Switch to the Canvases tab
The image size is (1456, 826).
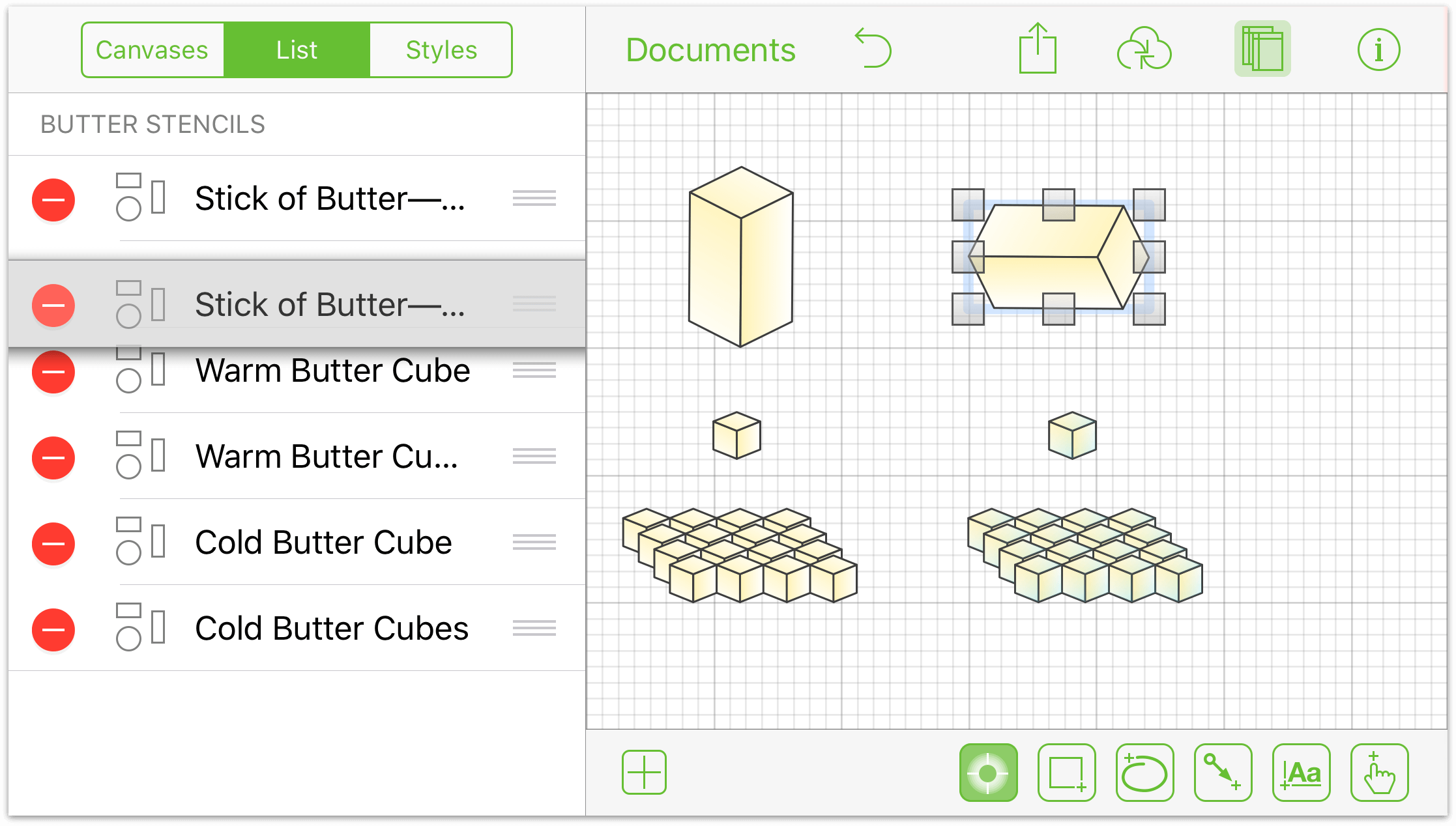[x=150, y=47]
